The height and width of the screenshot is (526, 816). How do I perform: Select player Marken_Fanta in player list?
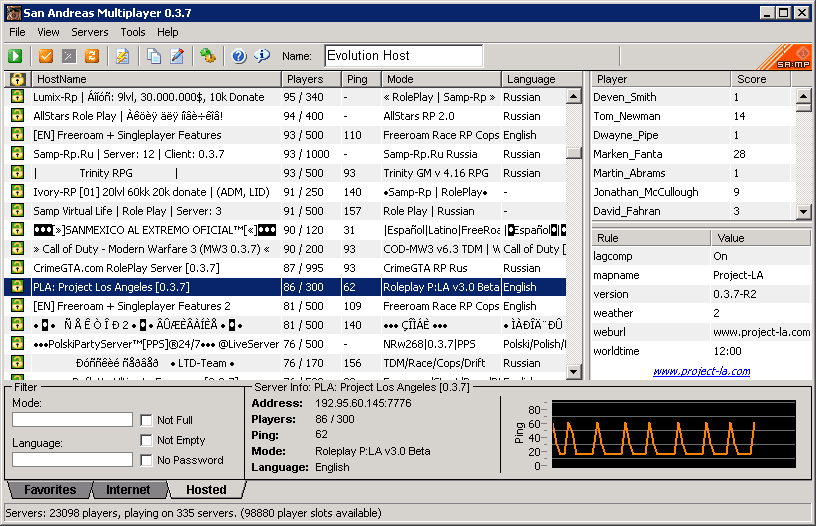click(x=694, y=154)
